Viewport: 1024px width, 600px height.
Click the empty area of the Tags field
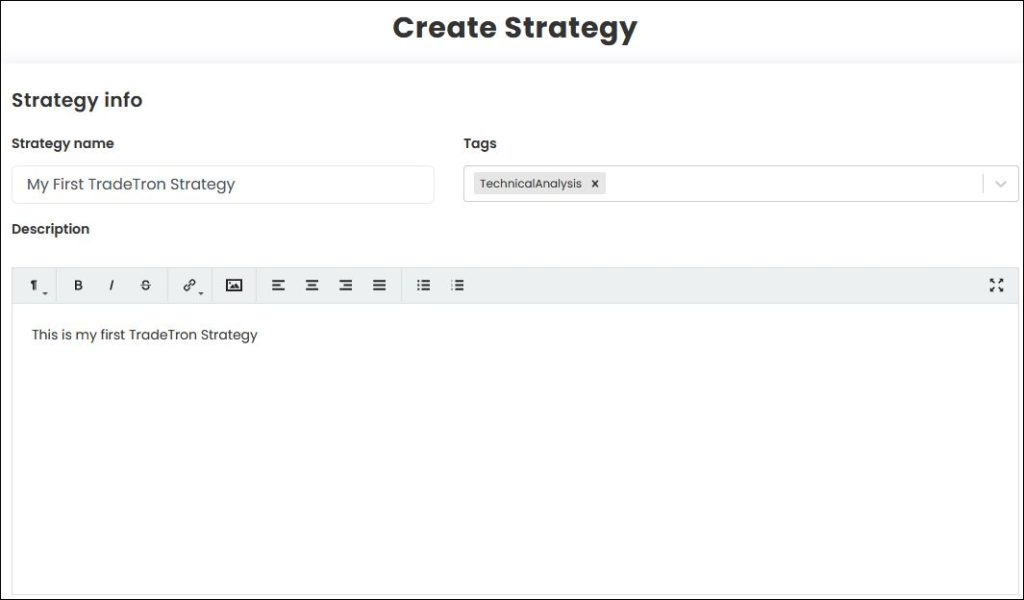click(x=790, y=184)
